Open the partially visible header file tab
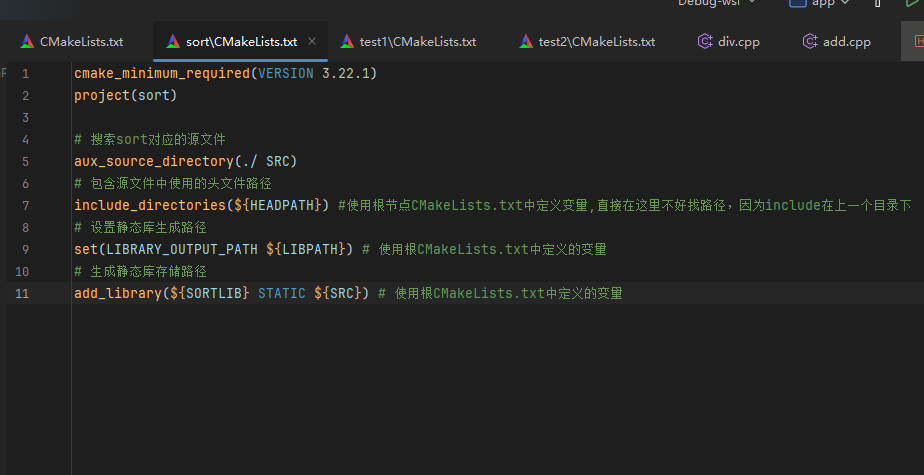The image size is (924, 475). (917, 42)
